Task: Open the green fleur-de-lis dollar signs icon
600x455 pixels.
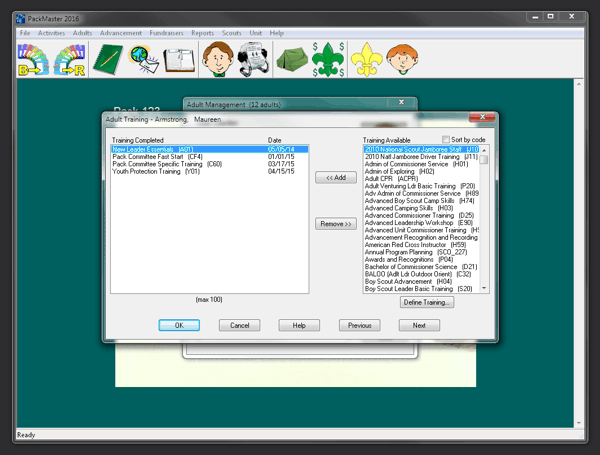Action: click(328, 59)
